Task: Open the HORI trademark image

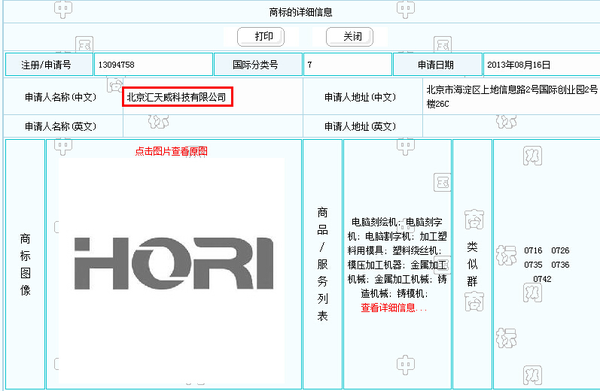Action: [x=174, y=263]
